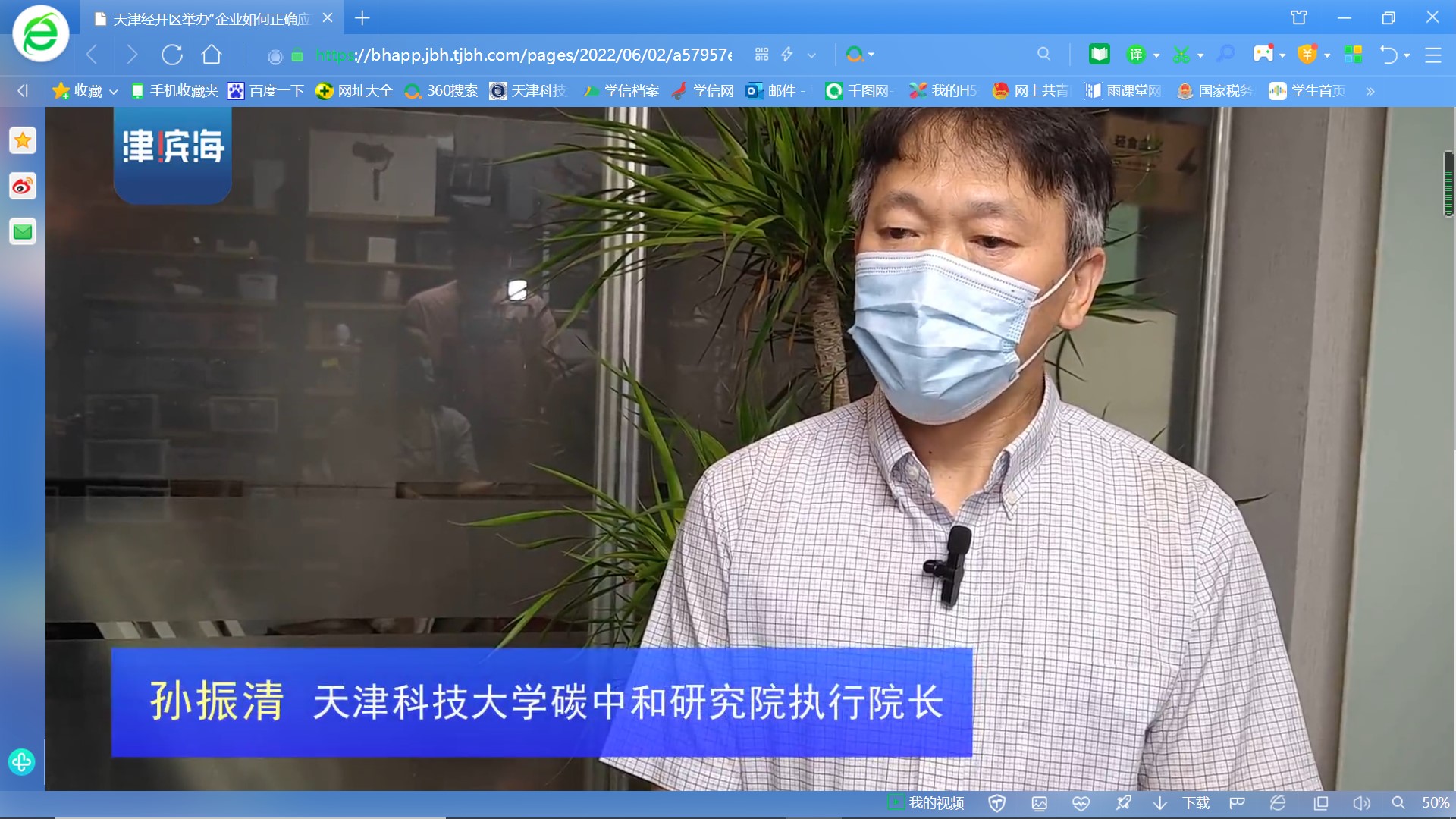
Task: Click the page refresh icon
Action: (172, 55)
